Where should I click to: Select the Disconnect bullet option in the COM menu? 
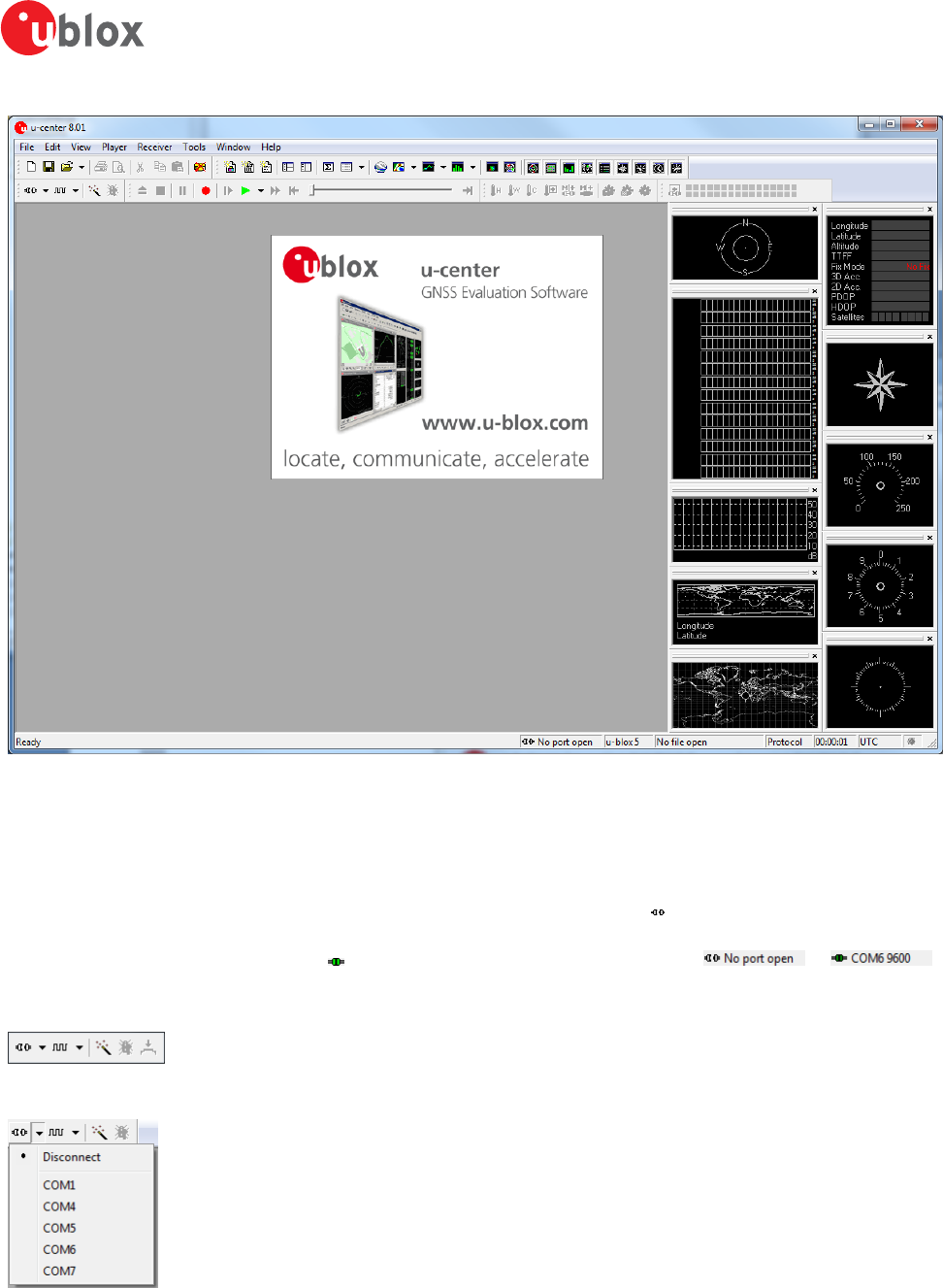81,1157
